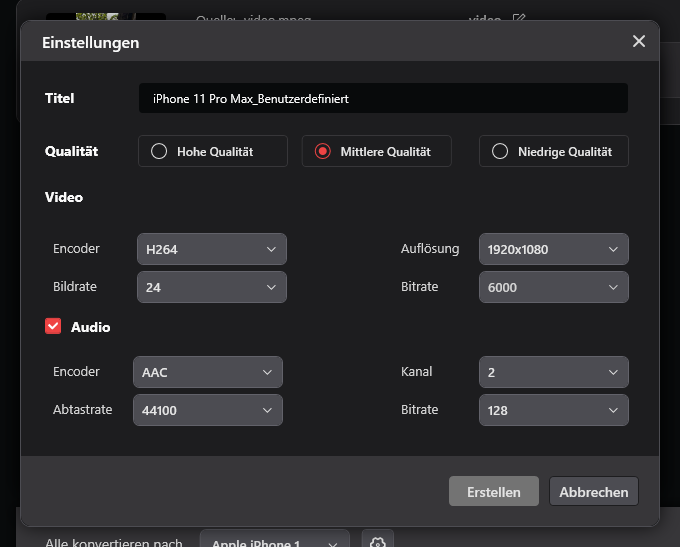Click the Bildrate label
680x547 pixels.
pyautogui.click(x=75, y=287)
